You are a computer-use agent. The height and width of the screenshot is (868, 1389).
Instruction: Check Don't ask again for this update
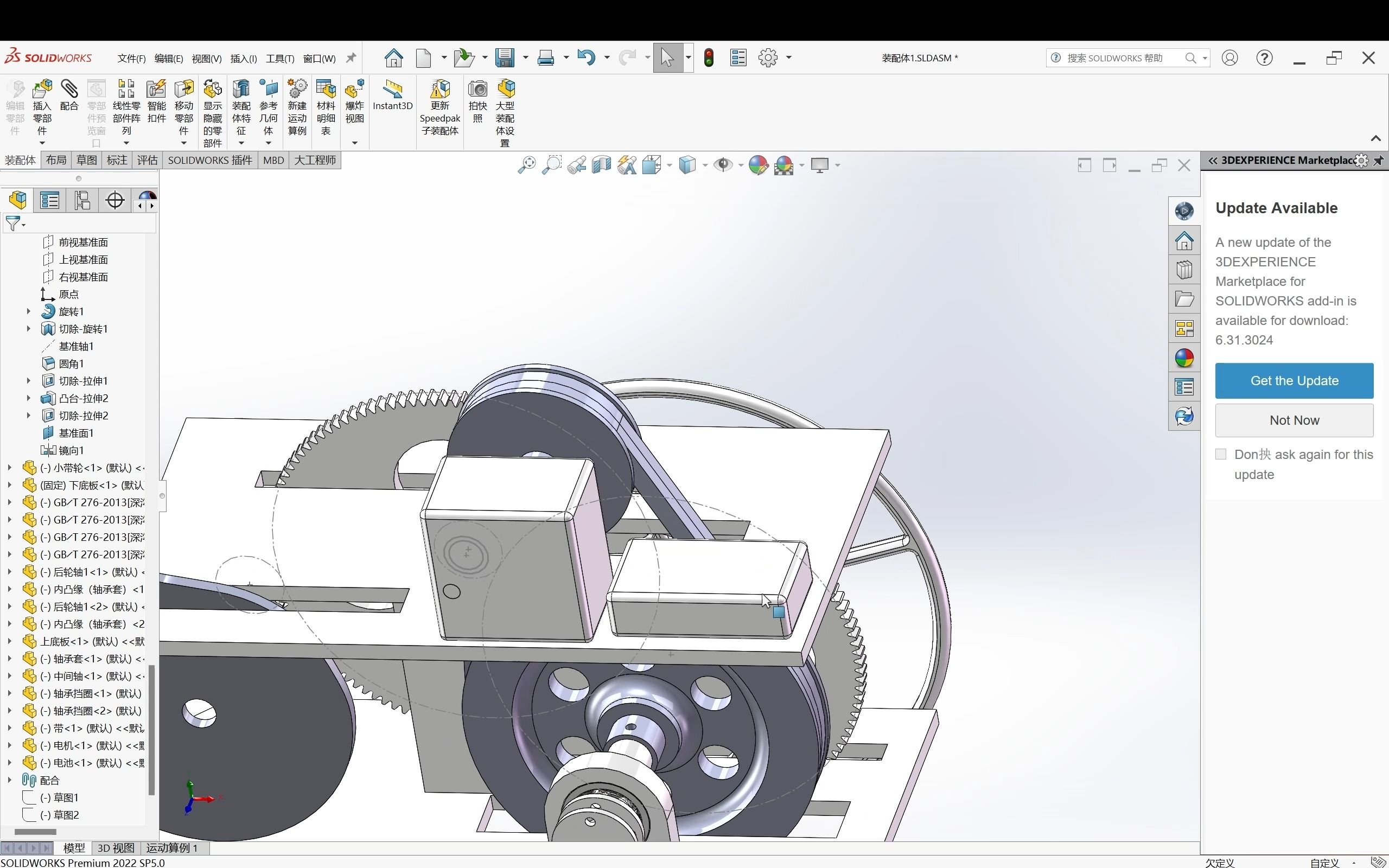(x=1220, y=454)
